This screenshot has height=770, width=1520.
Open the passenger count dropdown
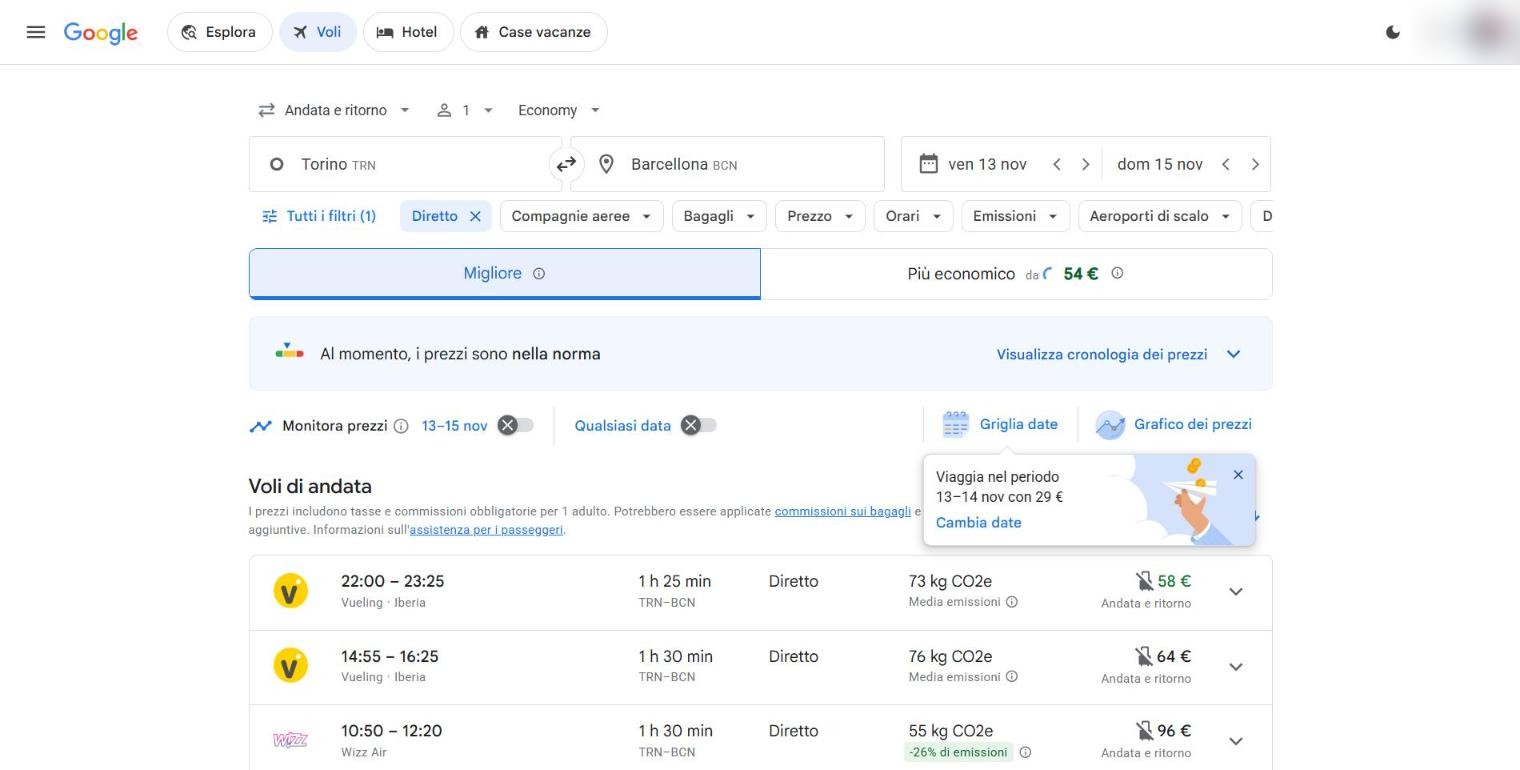click(465, 110)
